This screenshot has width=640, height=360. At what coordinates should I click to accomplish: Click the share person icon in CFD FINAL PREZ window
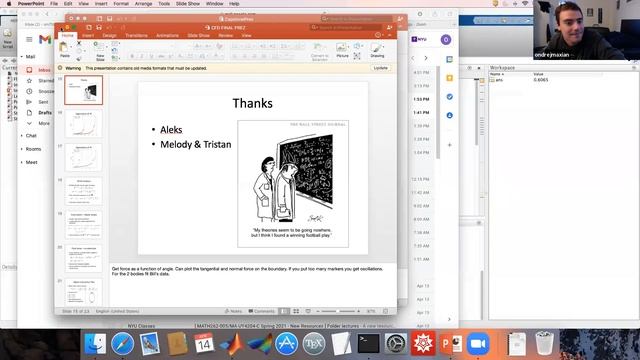point(389,27)
